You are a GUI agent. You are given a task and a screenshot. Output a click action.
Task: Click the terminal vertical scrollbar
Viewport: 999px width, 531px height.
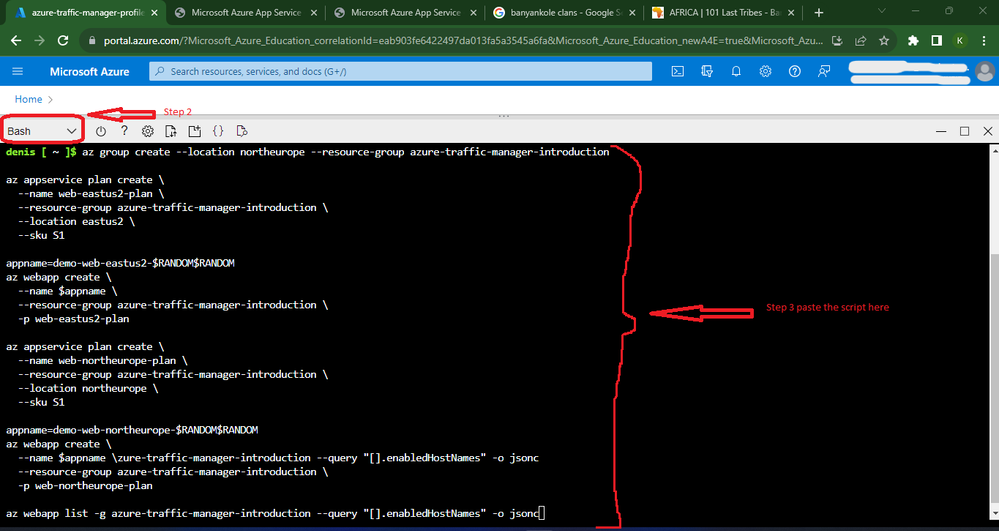point(994,333)
